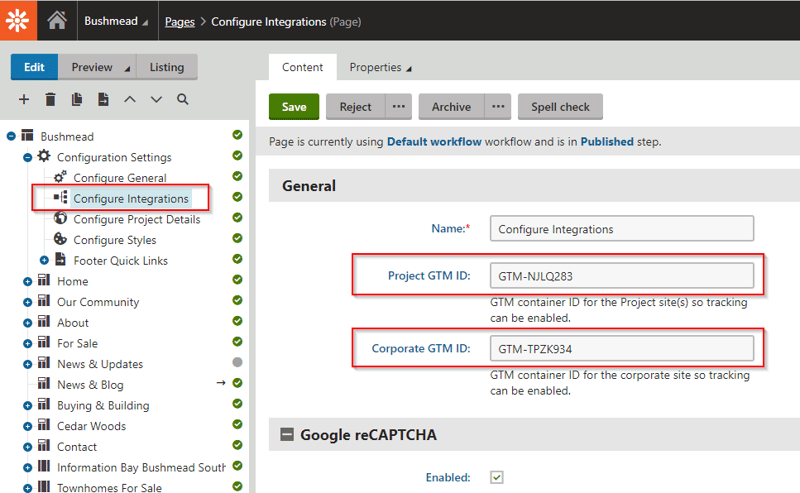The width and height of the screenshot is (800, 493).
Task: Click the page icon beside Cedar Woods
Action: [x=44, y=425]
